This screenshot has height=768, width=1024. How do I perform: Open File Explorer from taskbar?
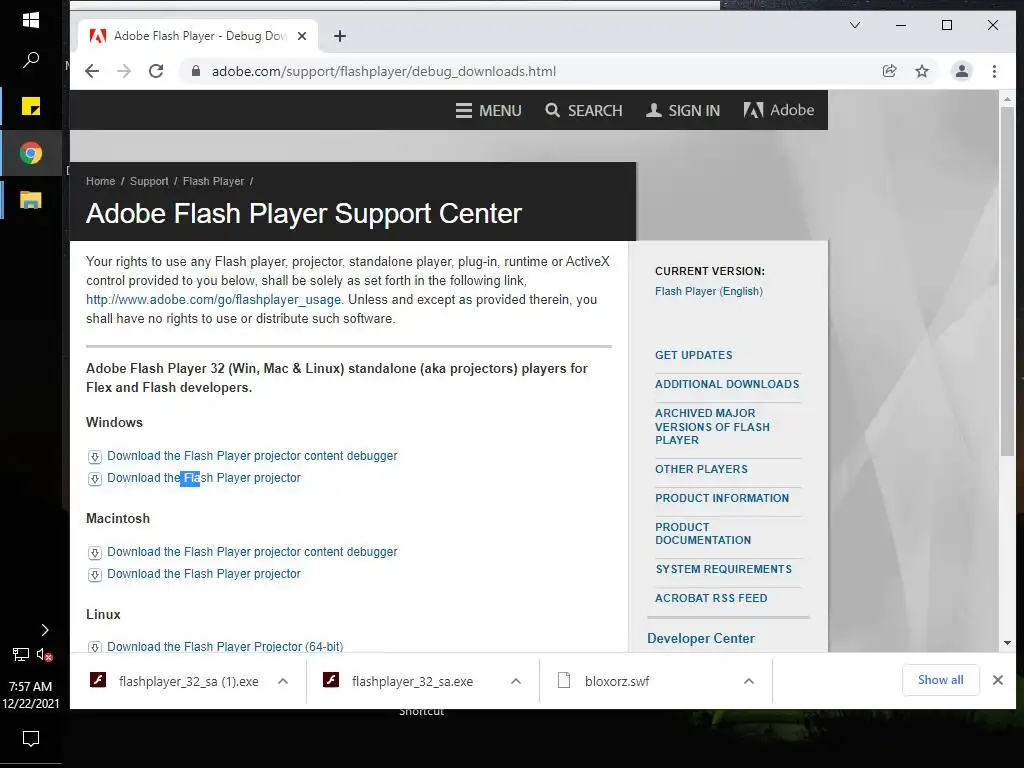click(x=31, y=200)
